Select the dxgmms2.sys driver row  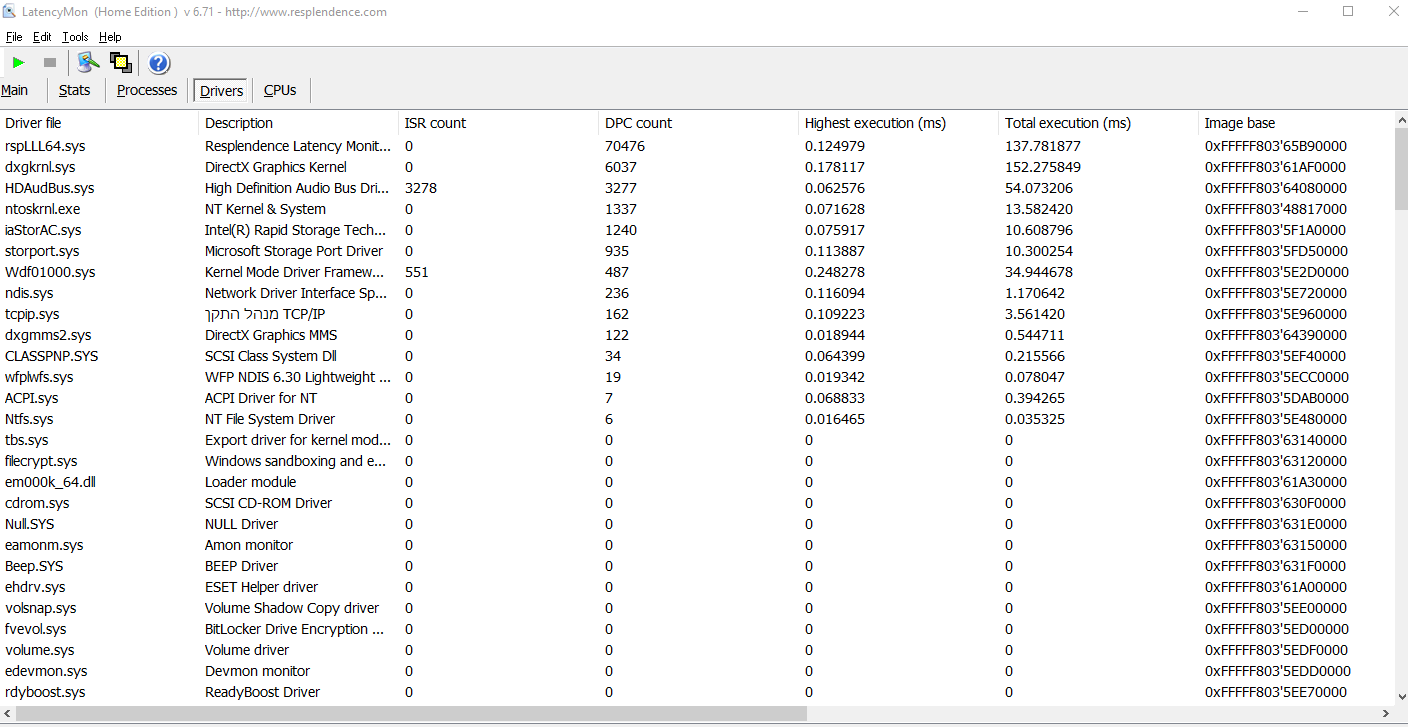click(x=696, y=335)
